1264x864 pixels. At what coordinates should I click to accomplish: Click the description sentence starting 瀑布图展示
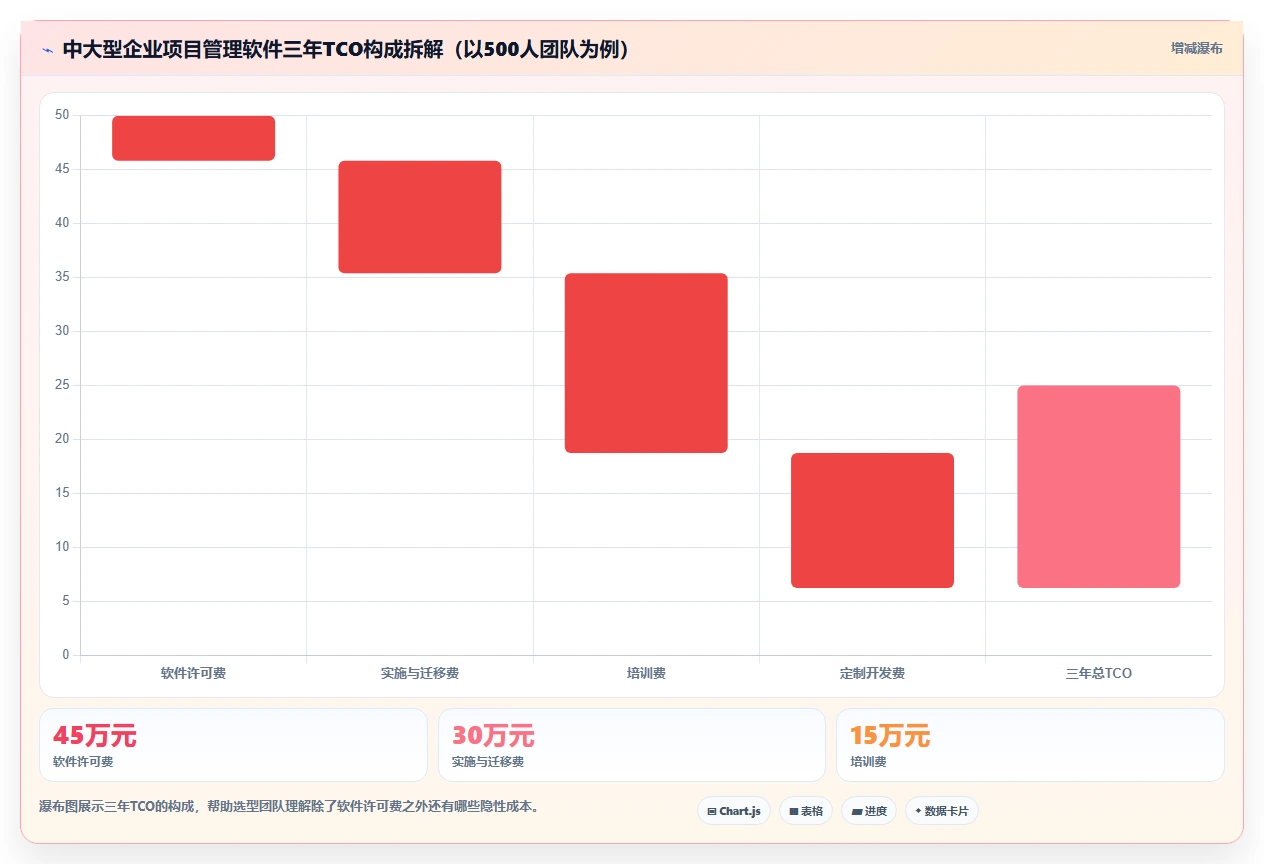pos(291,806)
